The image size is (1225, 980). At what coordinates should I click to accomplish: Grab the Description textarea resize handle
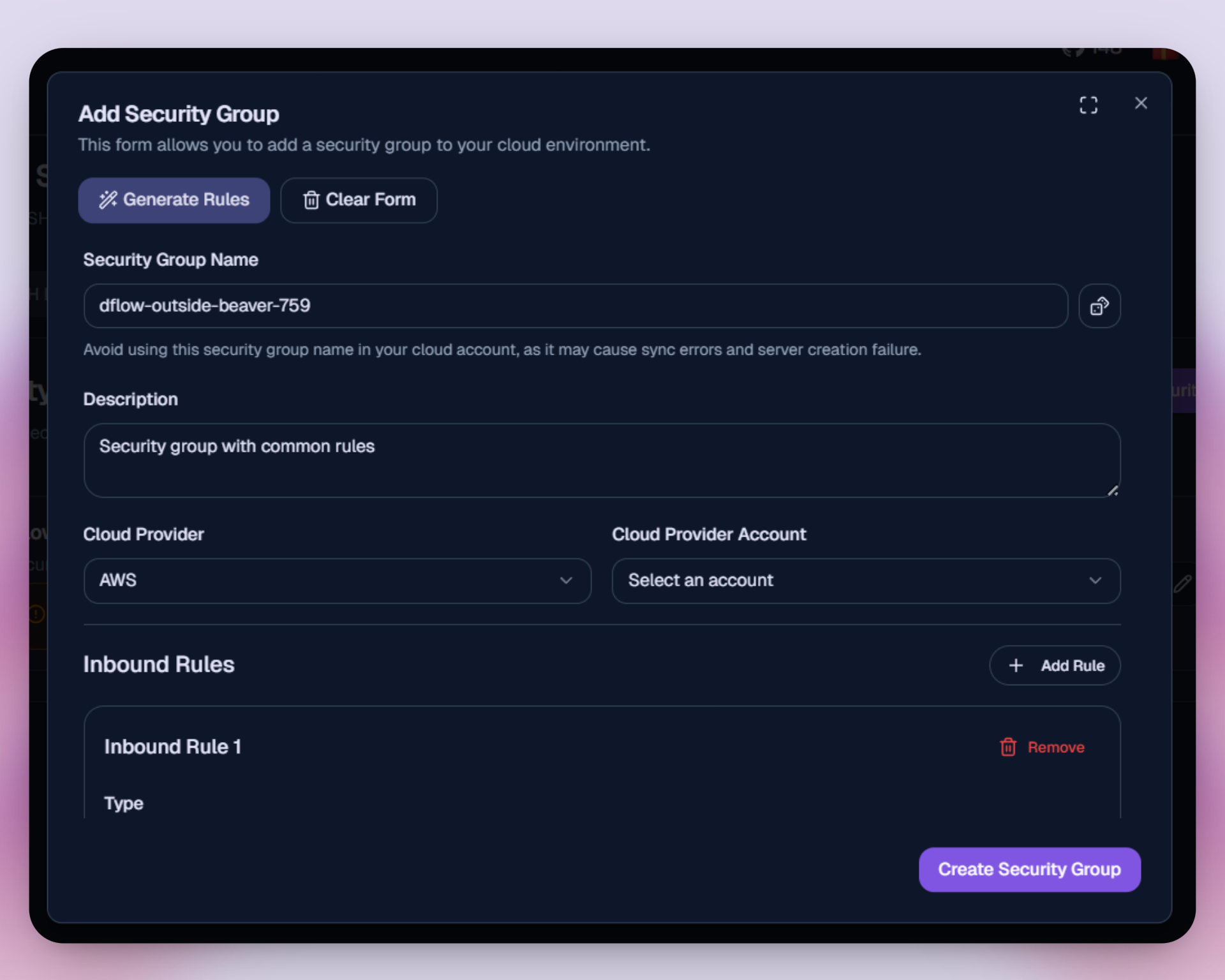click(x=1113, y=491)
